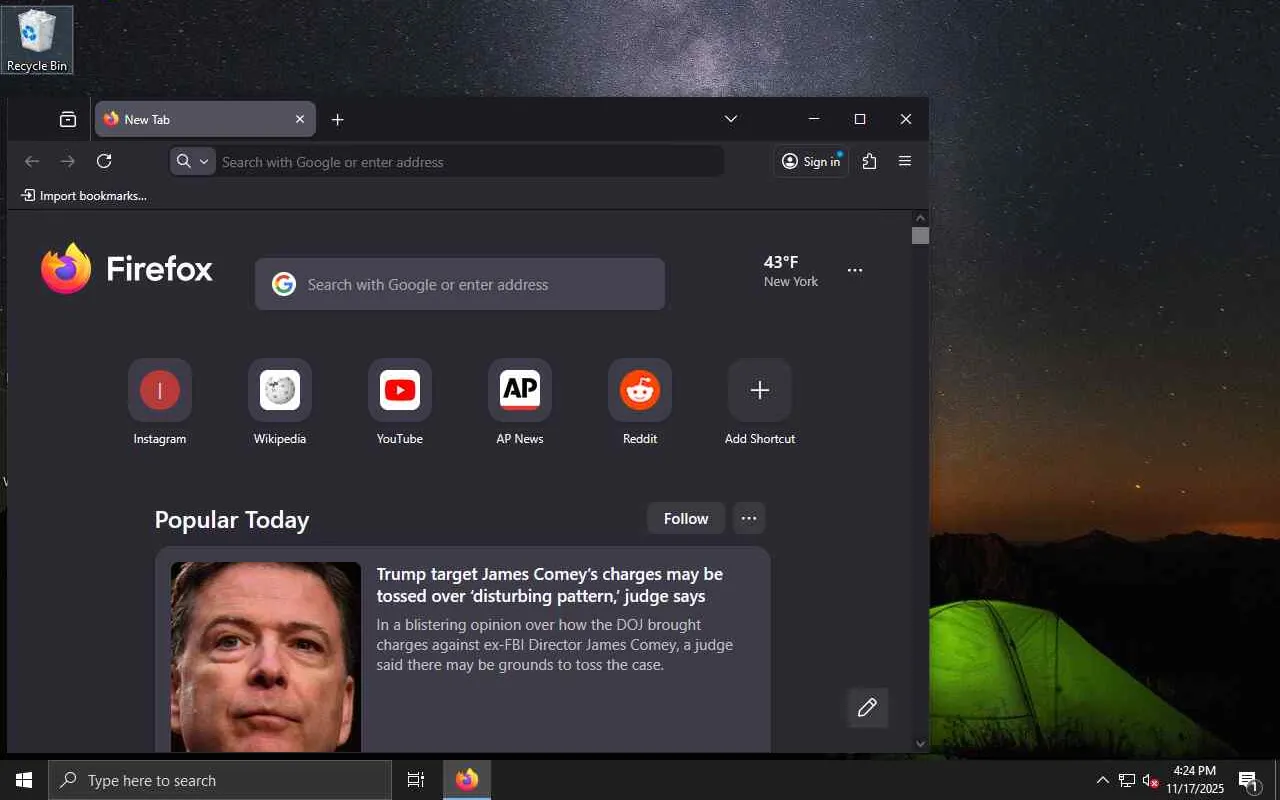Open the Recycle Bin desktop icon

[37, 40]
